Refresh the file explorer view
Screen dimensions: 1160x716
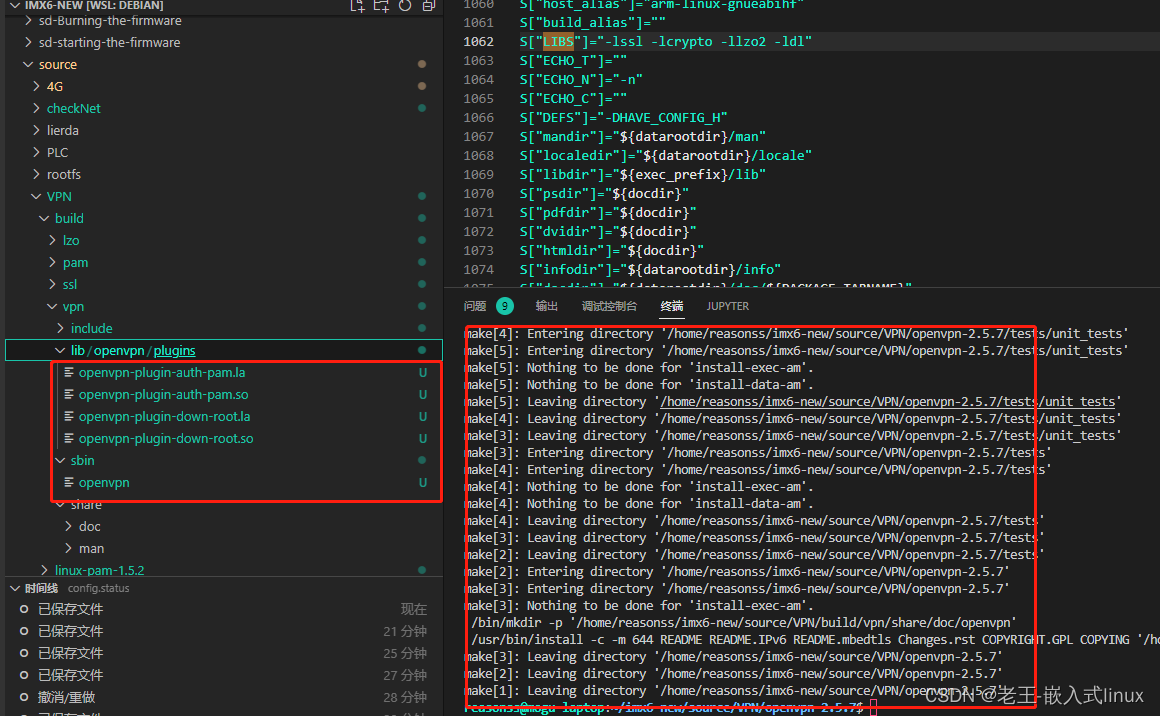404,6
